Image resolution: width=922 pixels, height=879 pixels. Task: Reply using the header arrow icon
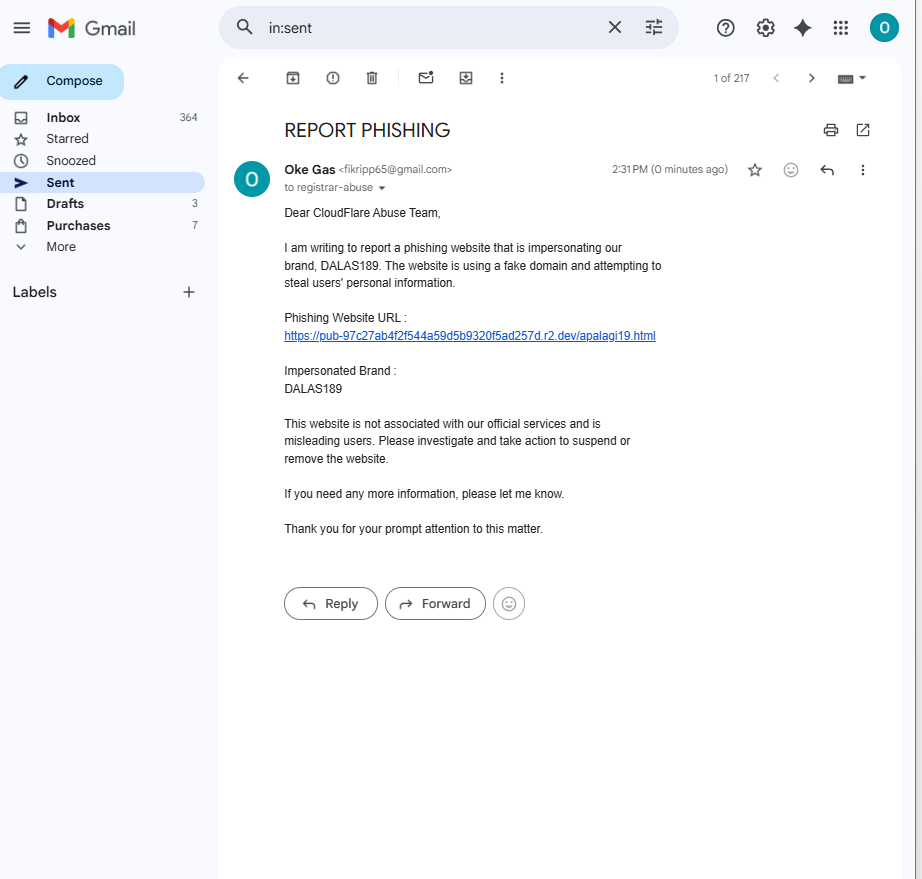827,170
